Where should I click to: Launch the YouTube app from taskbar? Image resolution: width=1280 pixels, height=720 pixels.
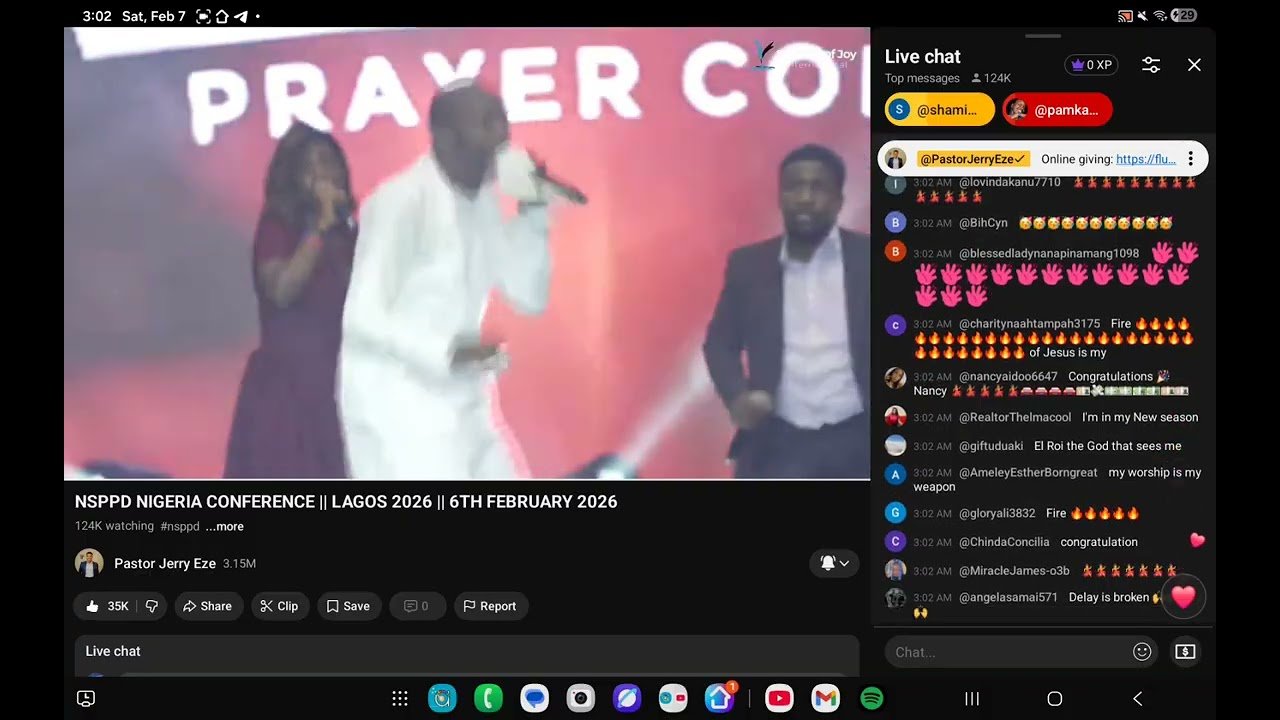point(779,698)
